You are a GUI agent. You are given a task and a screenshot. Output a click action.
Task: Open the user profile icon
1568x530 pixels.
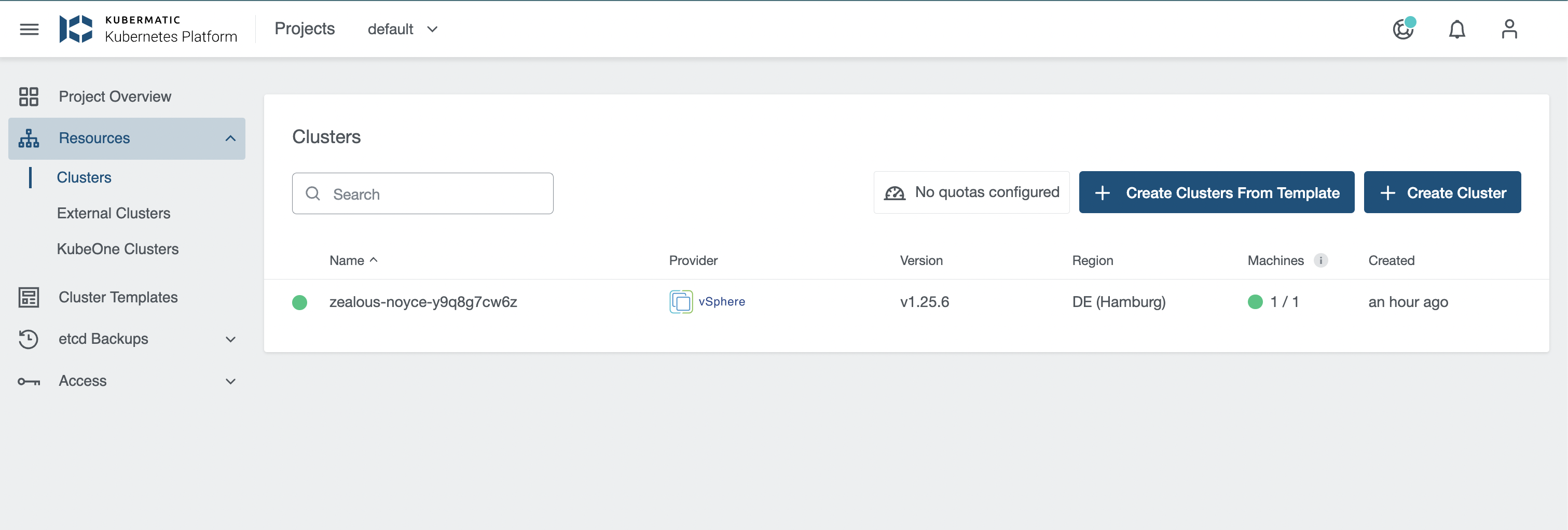pos(1509,29)
